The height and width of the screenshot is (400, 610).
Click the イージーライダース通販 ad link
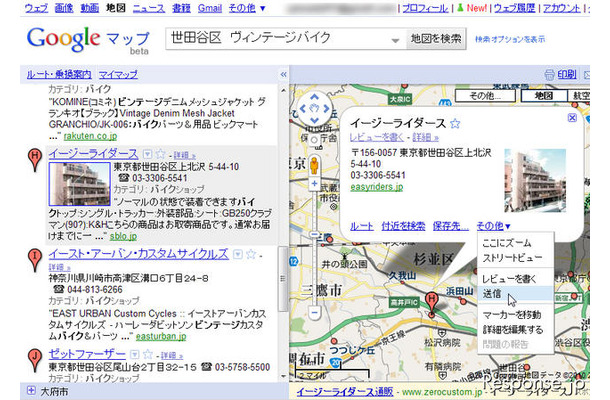(345, 391)
